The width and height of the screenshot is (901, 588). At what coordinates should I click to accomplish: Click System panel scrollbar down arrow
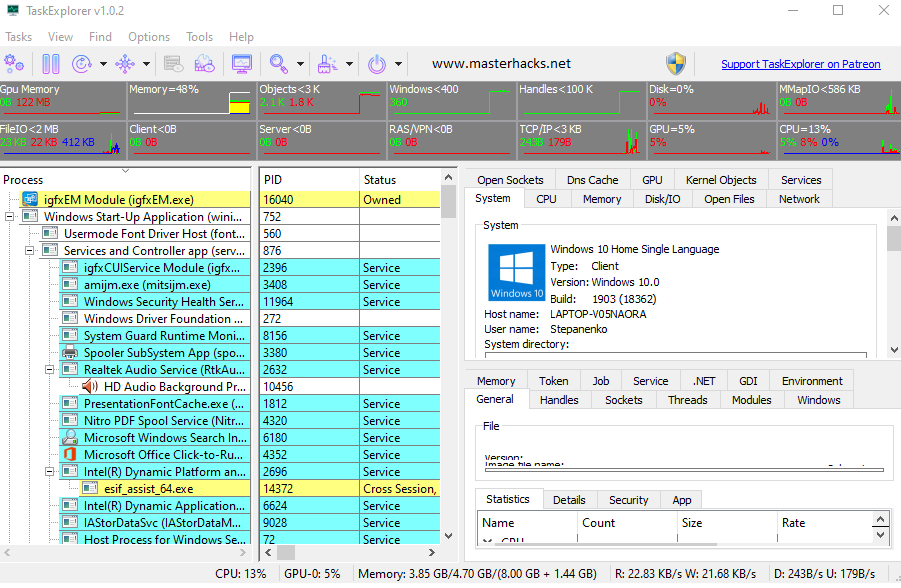coord(894,349)
